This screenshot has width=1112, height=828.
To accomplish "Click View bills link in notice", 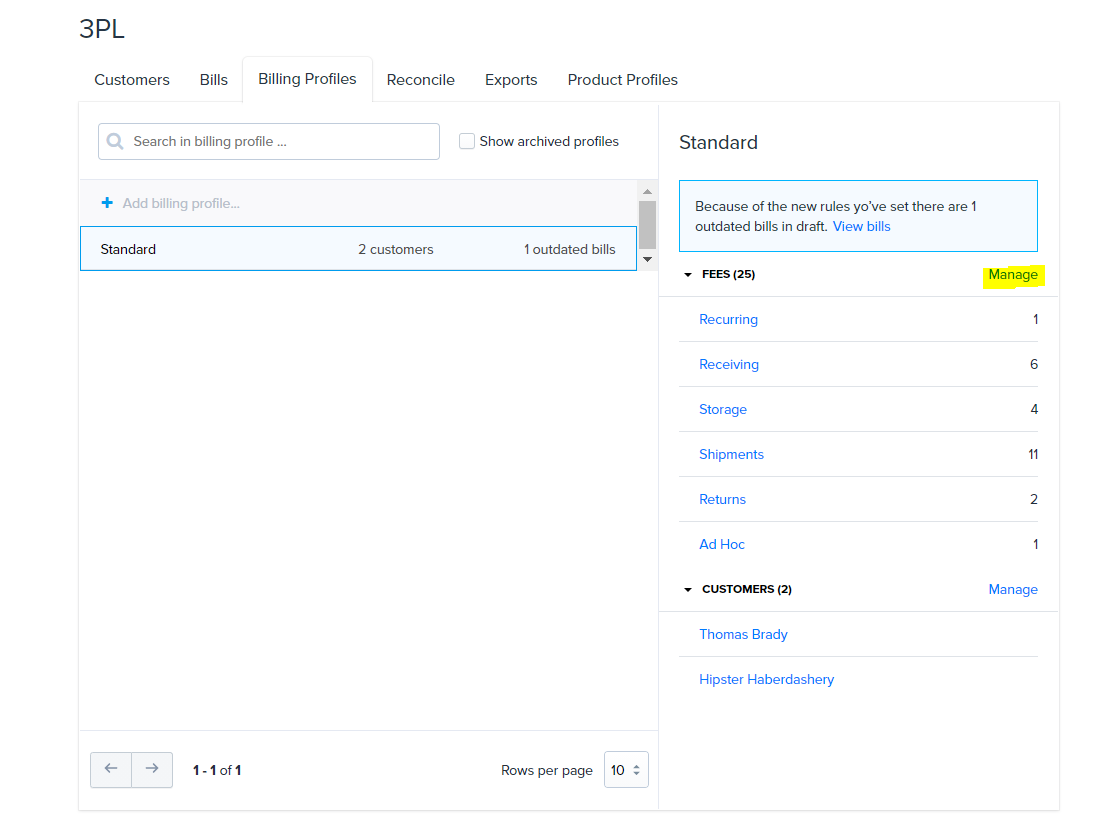I will tap(861, 226).
